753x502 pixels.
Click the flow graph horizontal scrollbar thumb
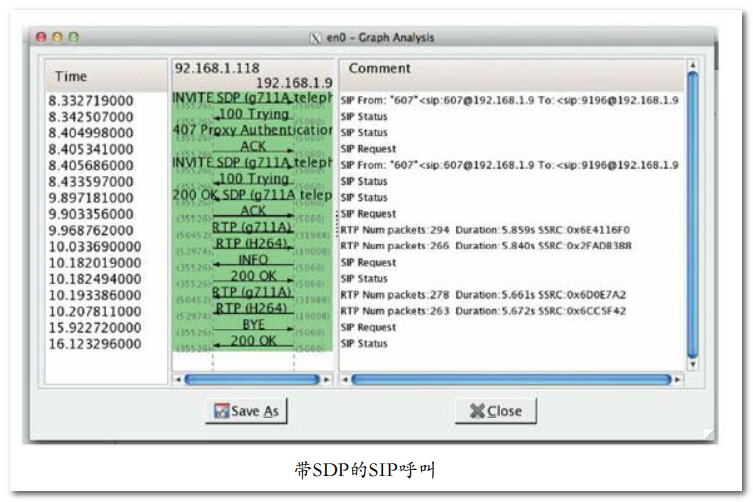[x=252, y=380]
